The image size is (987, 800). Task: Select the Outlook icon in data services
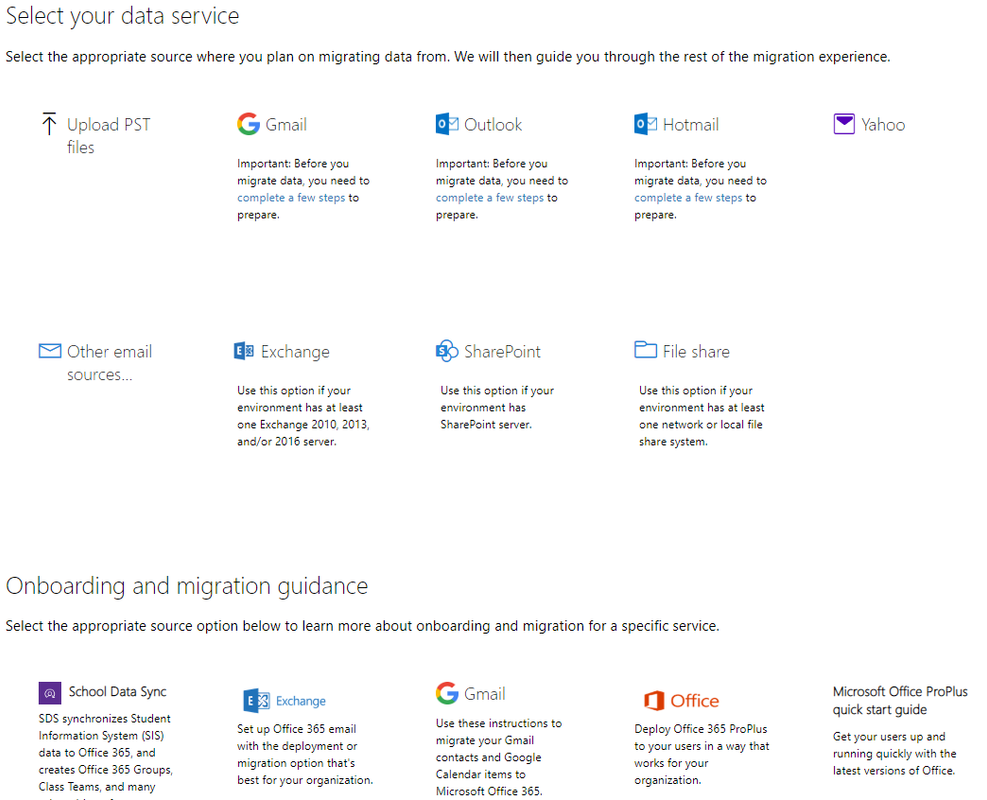pyautogui.click(x=447, y=124)
